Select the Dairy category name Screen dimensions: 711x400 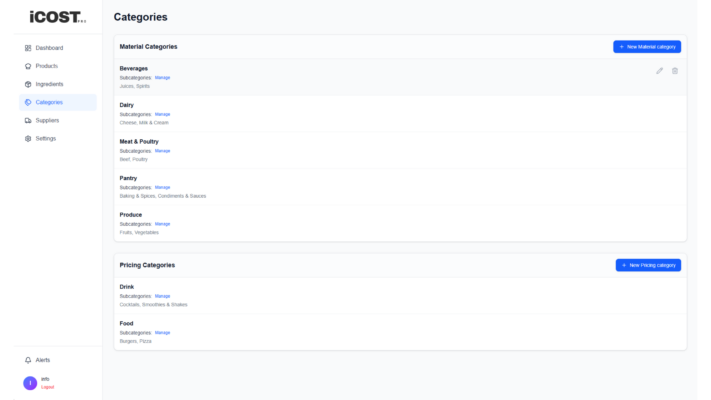coord(127,105)
